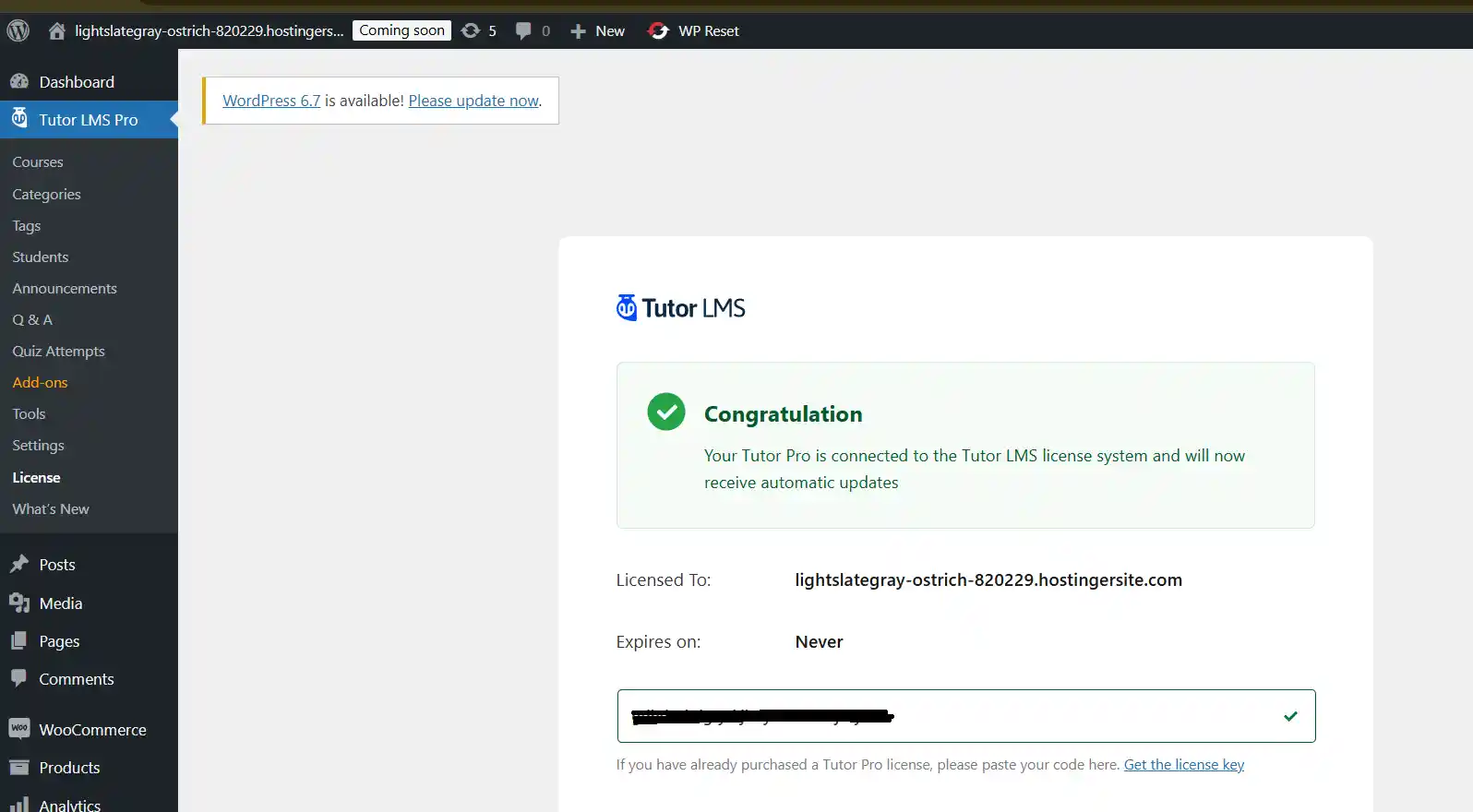
Task: Click the Never expiry value
Action: [819, 641]
